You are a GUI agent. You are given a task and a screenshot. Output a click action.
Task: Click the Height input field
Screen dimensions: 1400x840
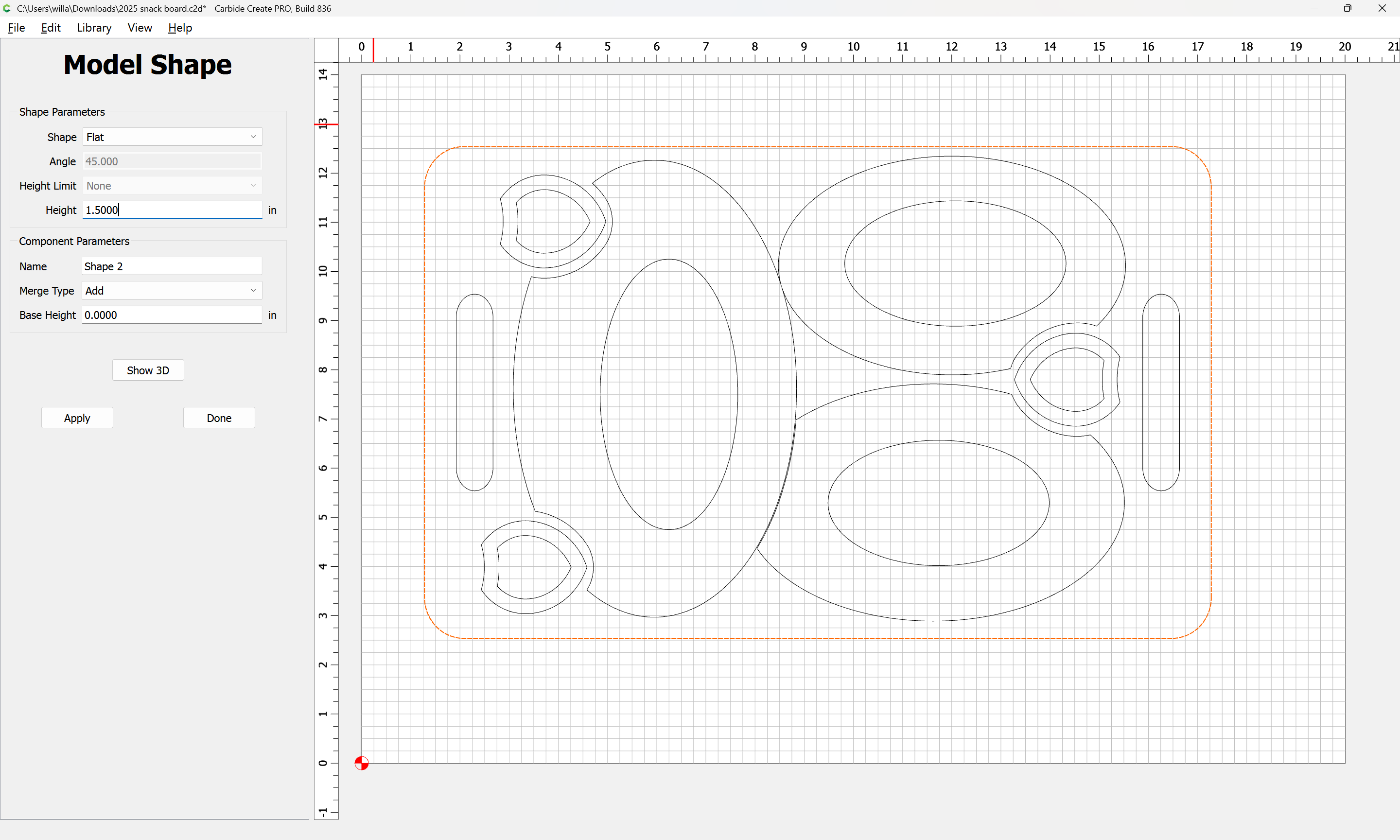[x=172, y=210]
